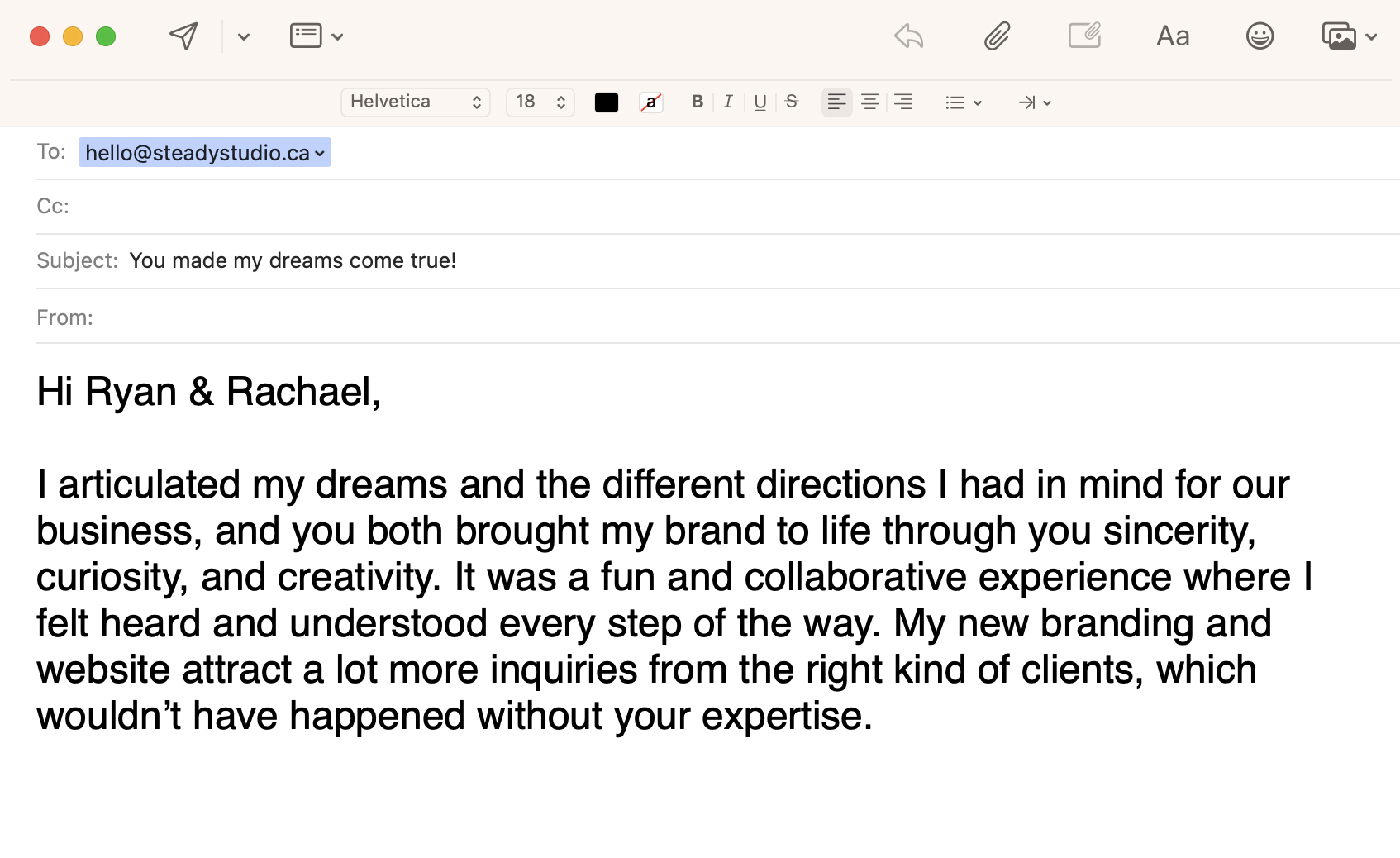This screenshot has height=858, width=1400.
Task: Open the indent options dropdown
Action: coord(1035,102)
